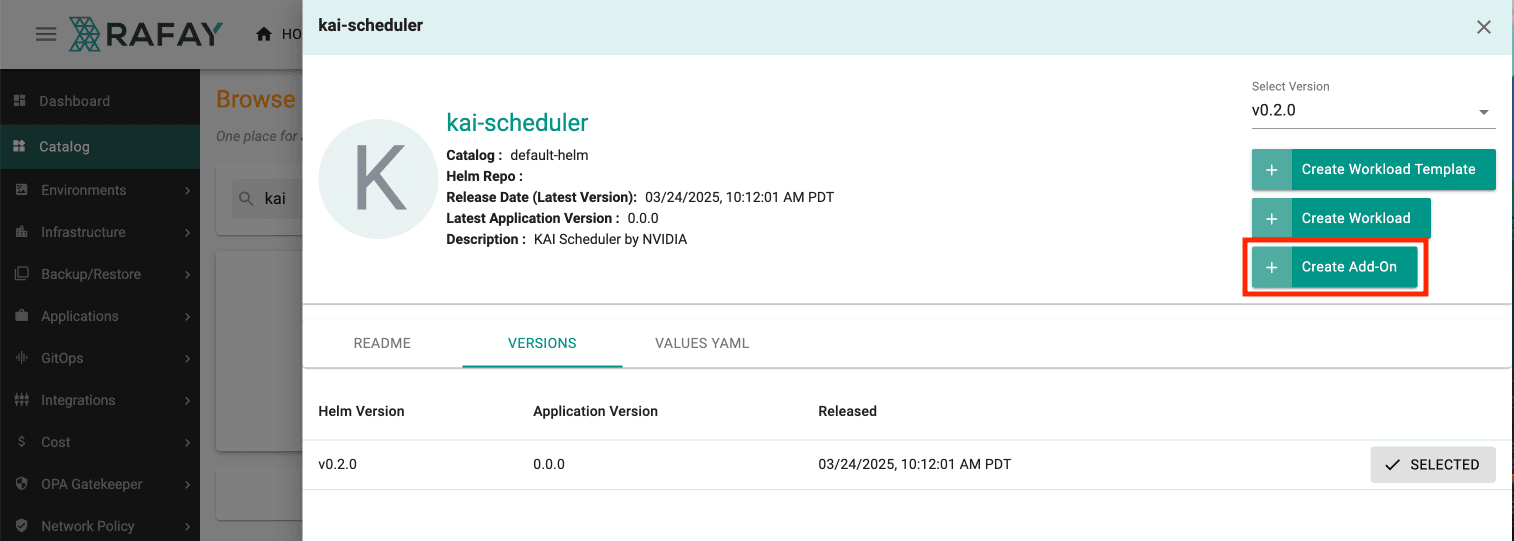Expand the OPA Gatekeeper menu chevron
1514x541 pixels.
[187, 484]
